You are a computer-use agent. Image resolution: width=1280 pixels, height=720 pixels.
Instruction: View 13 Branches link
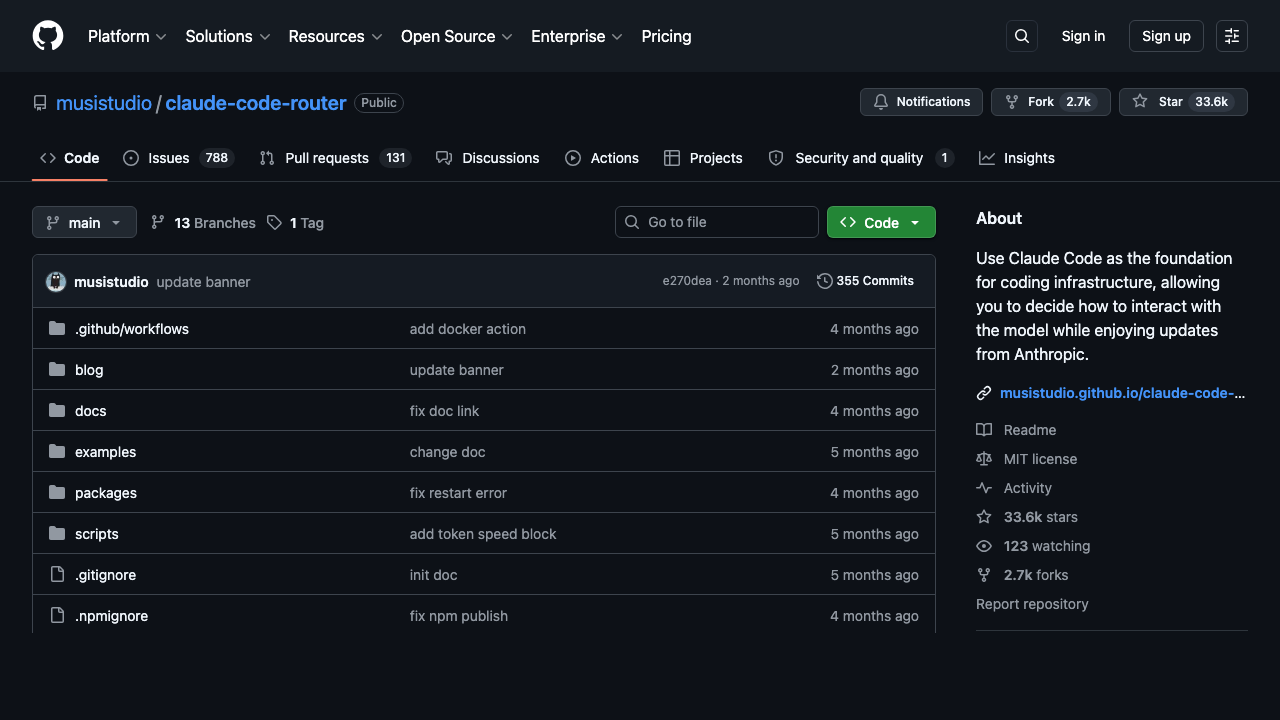click(203, 223)
